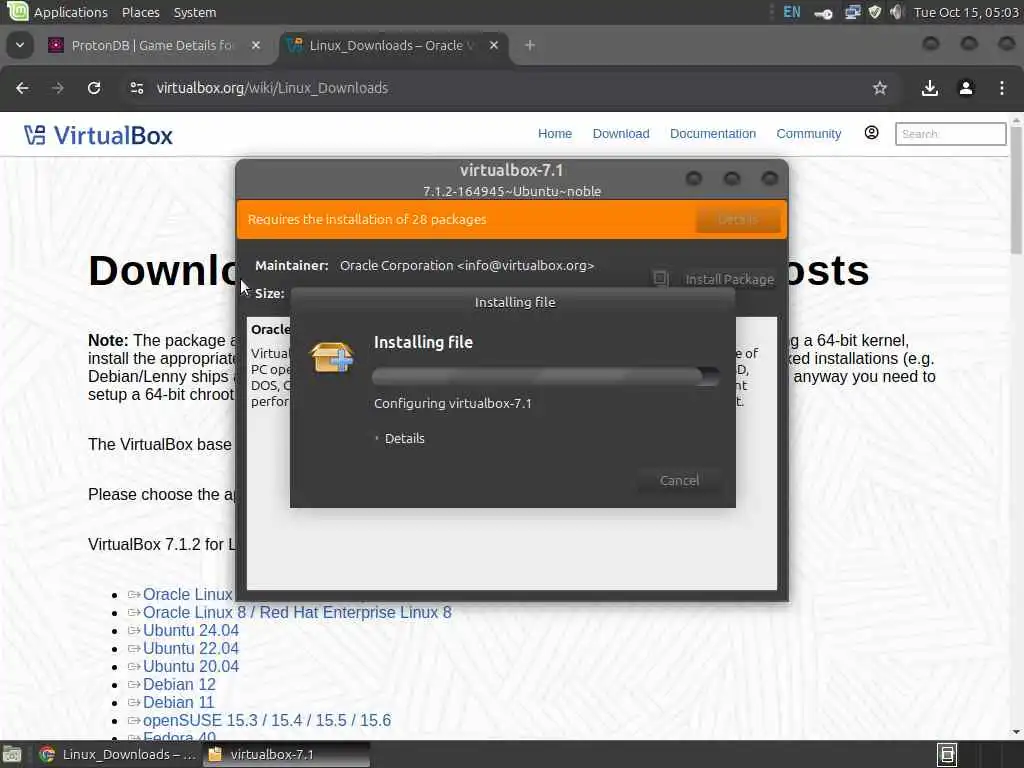Image resolution: width=1024 pixels, height=768 pixels.
Task: Switch to the ProtonDB Game Details tab
Action: click(152, 45)
